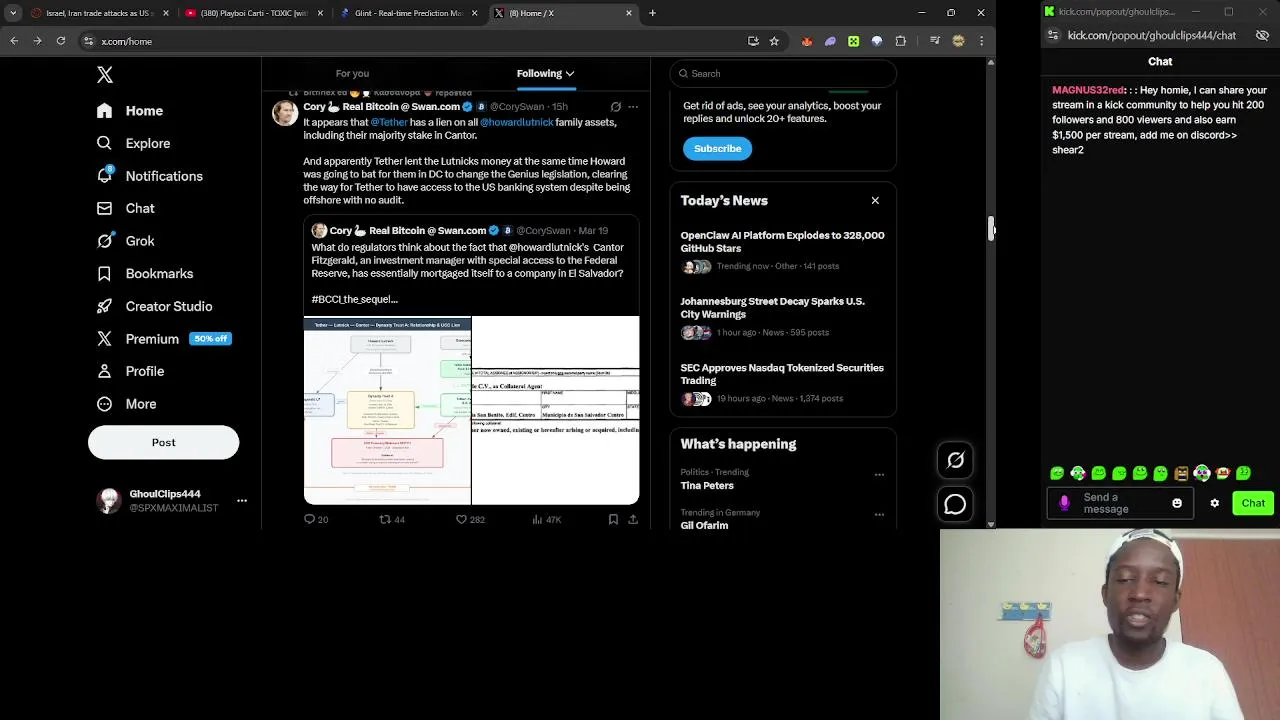Click the green Chat send button
Image resolution: width=1280 pixels, height=720 pixels.
click(1253, 503)
